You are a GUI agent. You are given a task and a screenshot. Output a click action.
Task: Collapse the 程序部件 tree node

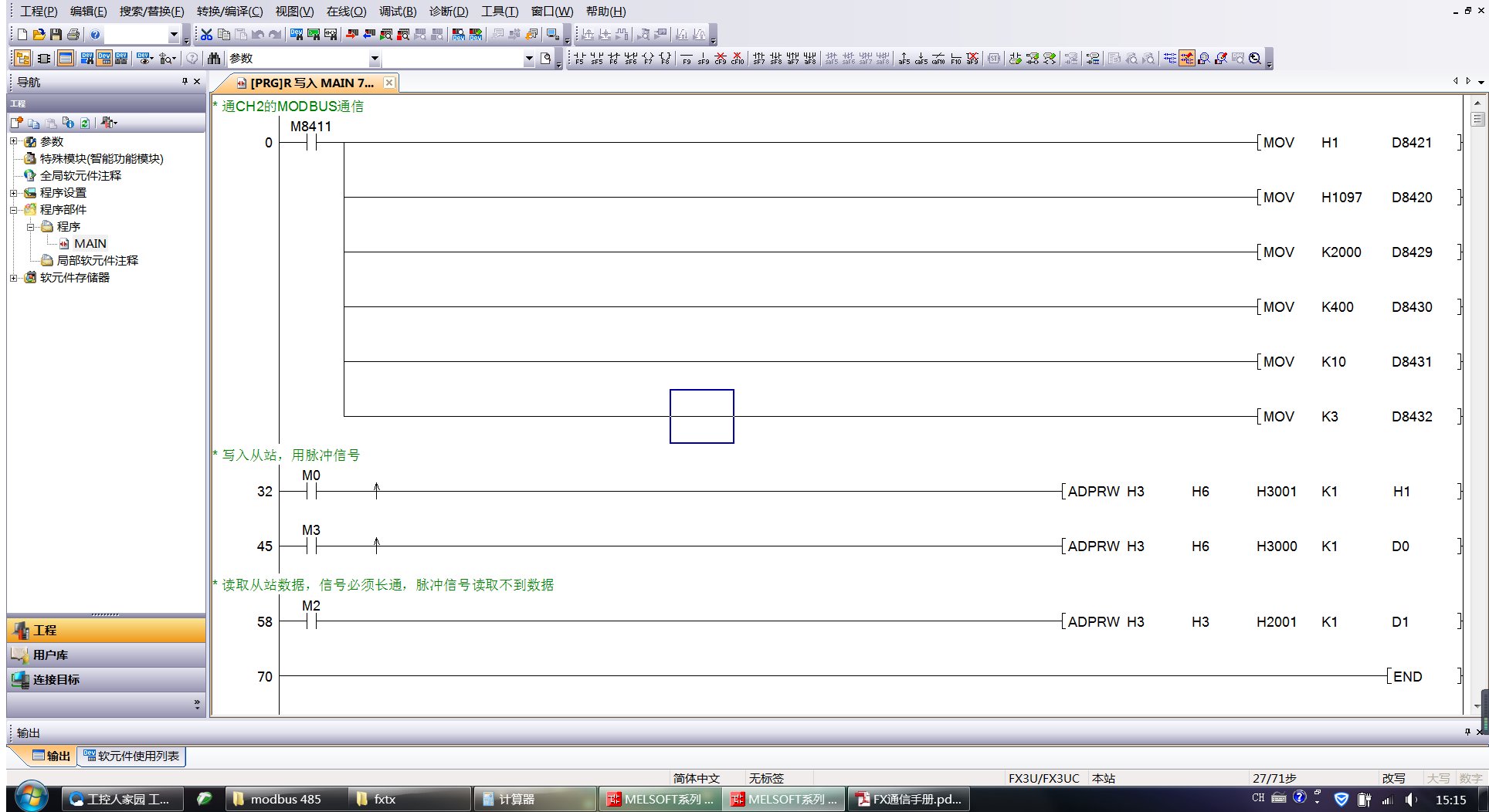click(x=13, y=210)
